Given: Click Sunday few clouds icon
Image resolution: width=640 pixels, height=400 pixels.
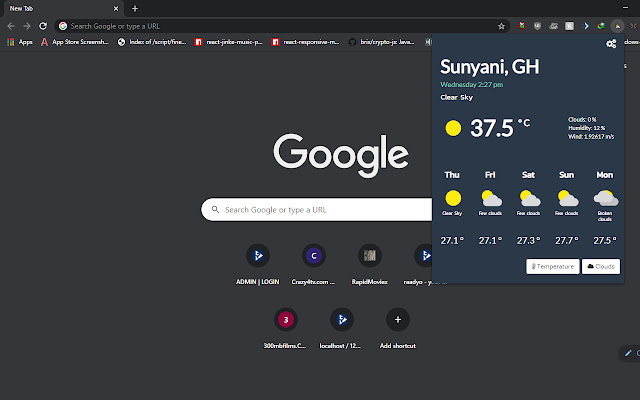Looking at the screenshot, I should pos(567,198).
